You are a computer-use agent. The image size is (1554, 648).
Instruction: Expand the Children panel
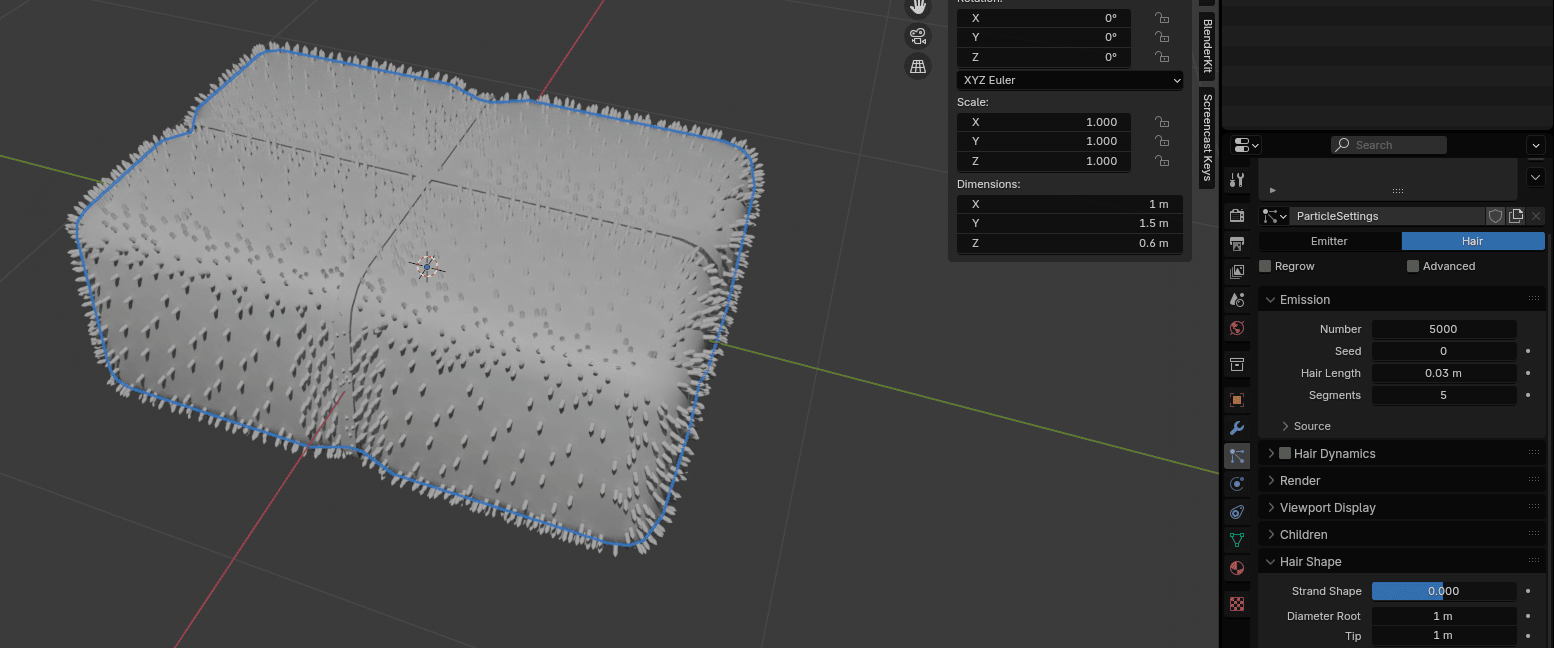[x=1303, y=535]
